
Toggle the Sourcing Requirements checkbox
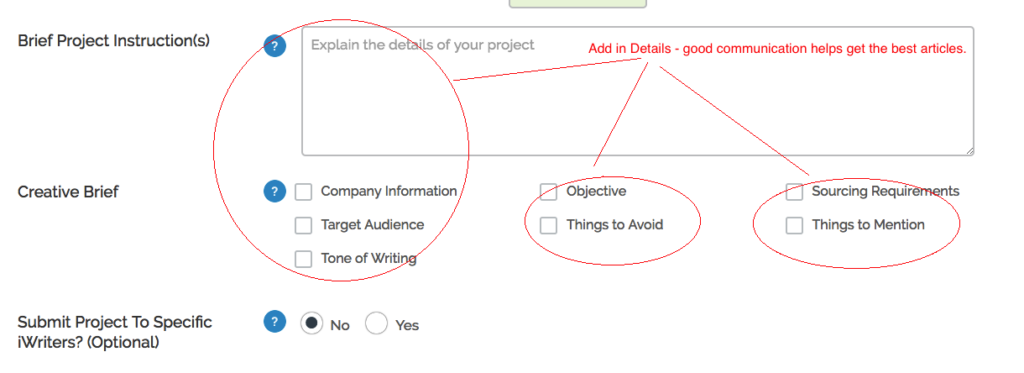coord(794,191)
